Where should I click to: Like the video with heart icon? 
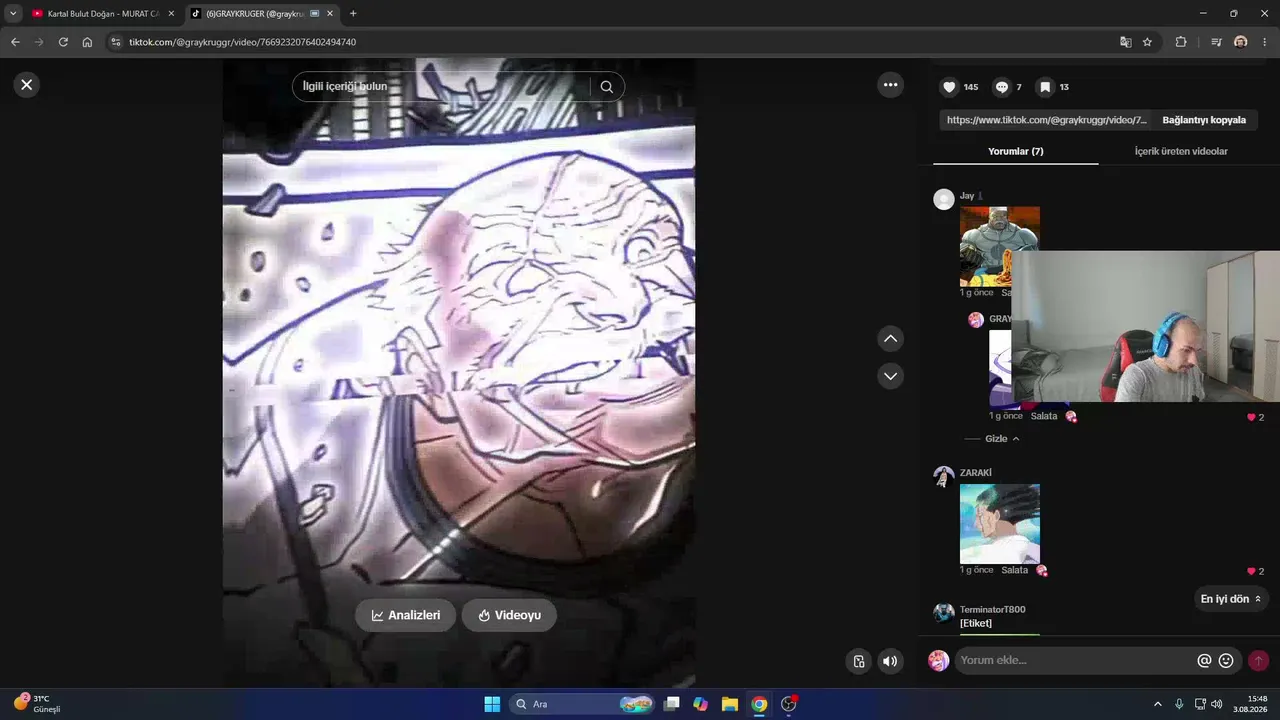(x=950, y=87)
